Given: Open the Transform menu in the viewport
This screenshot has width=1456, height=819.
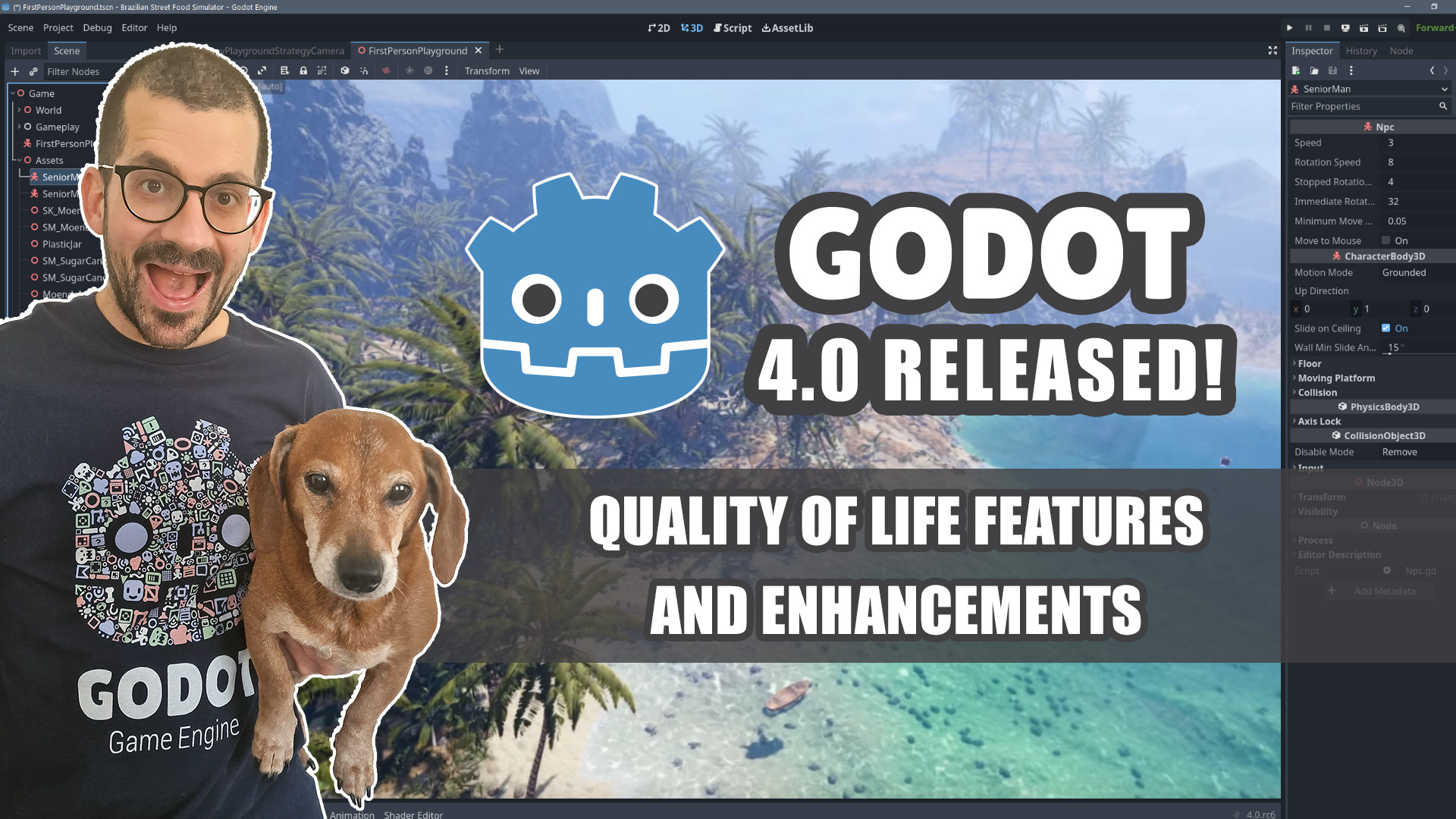Looking at the screenshot, I should [x=487, y=71].
